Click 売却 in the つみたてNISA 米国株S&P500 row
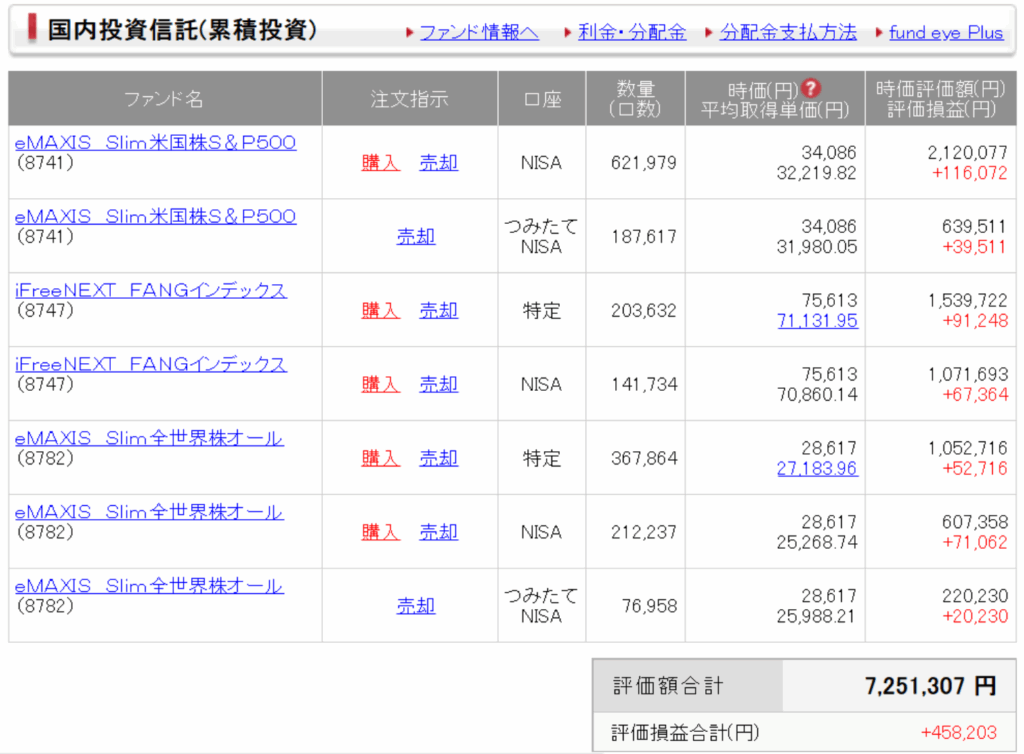This screenshot has height=754, width=1024. point(415,236)
